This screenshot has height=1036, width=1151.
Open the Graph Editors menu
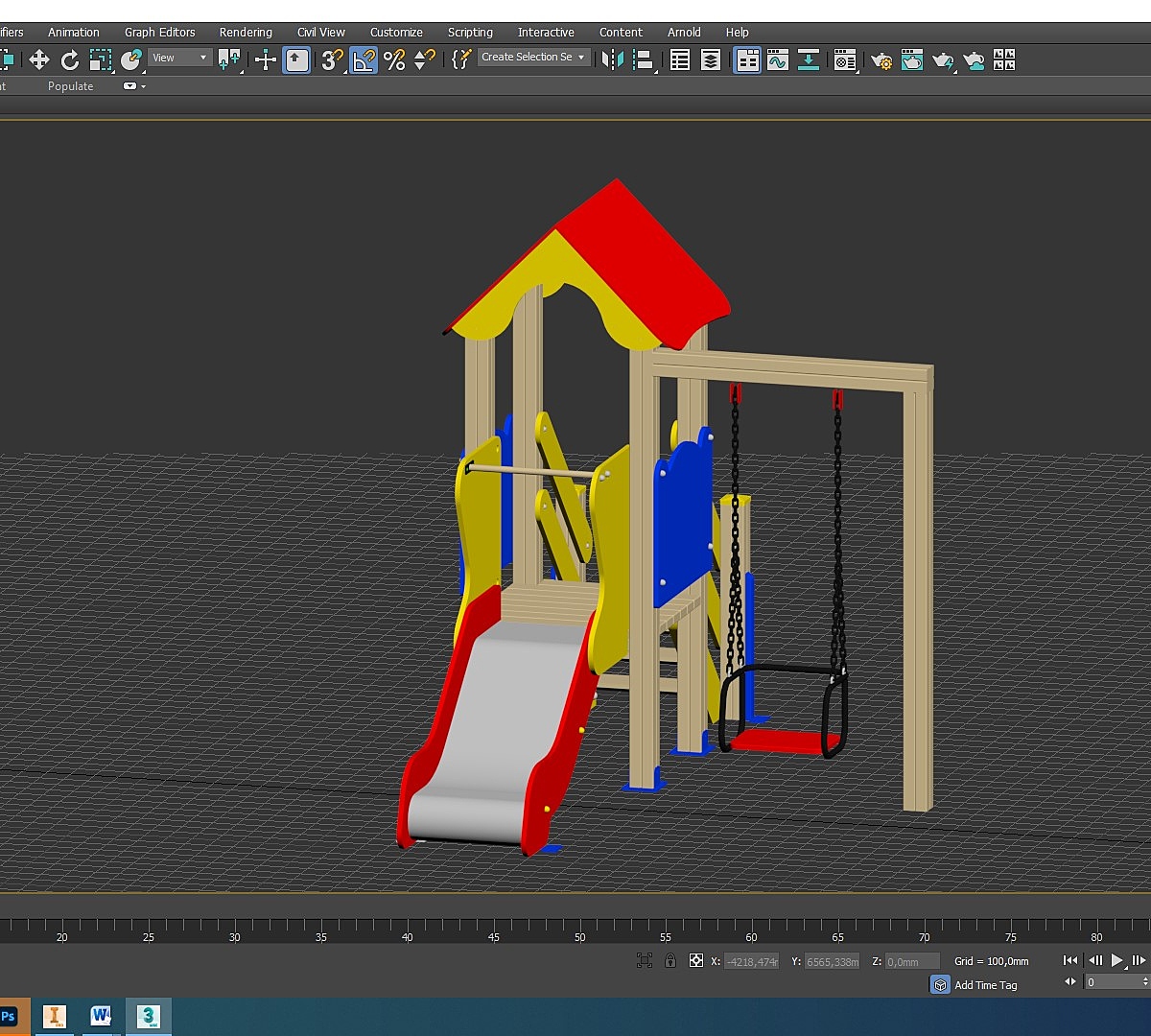[159, 32]
